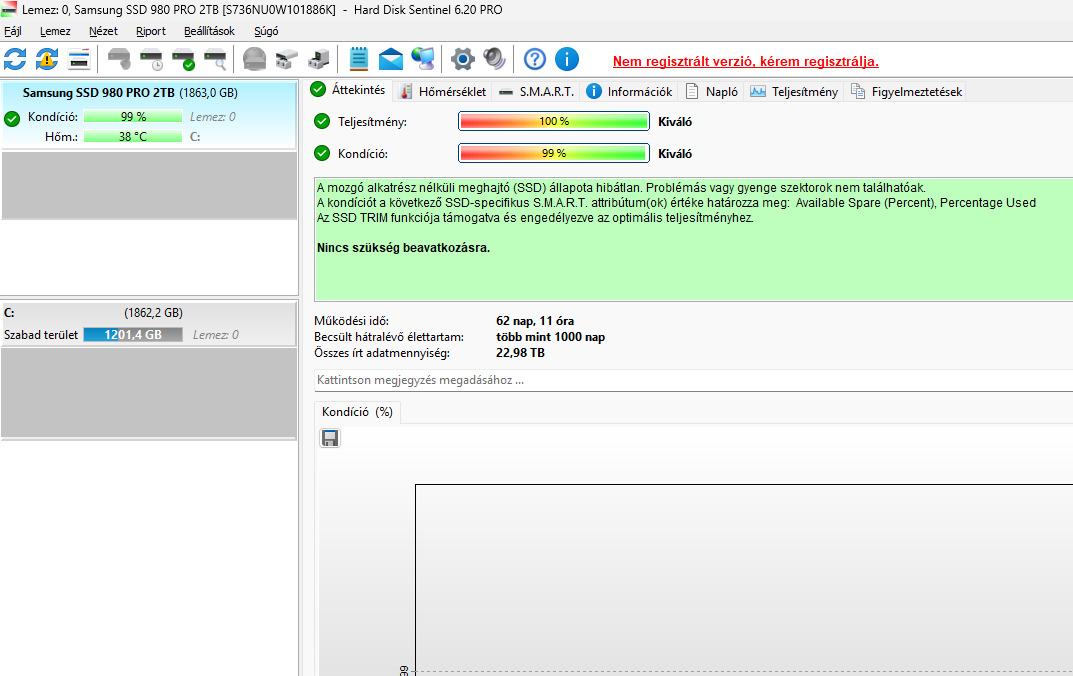Viewport: 1073px width, 676px height.
Task: Click the blue envelope e-mail icon
Action: (x=391, y=60)
